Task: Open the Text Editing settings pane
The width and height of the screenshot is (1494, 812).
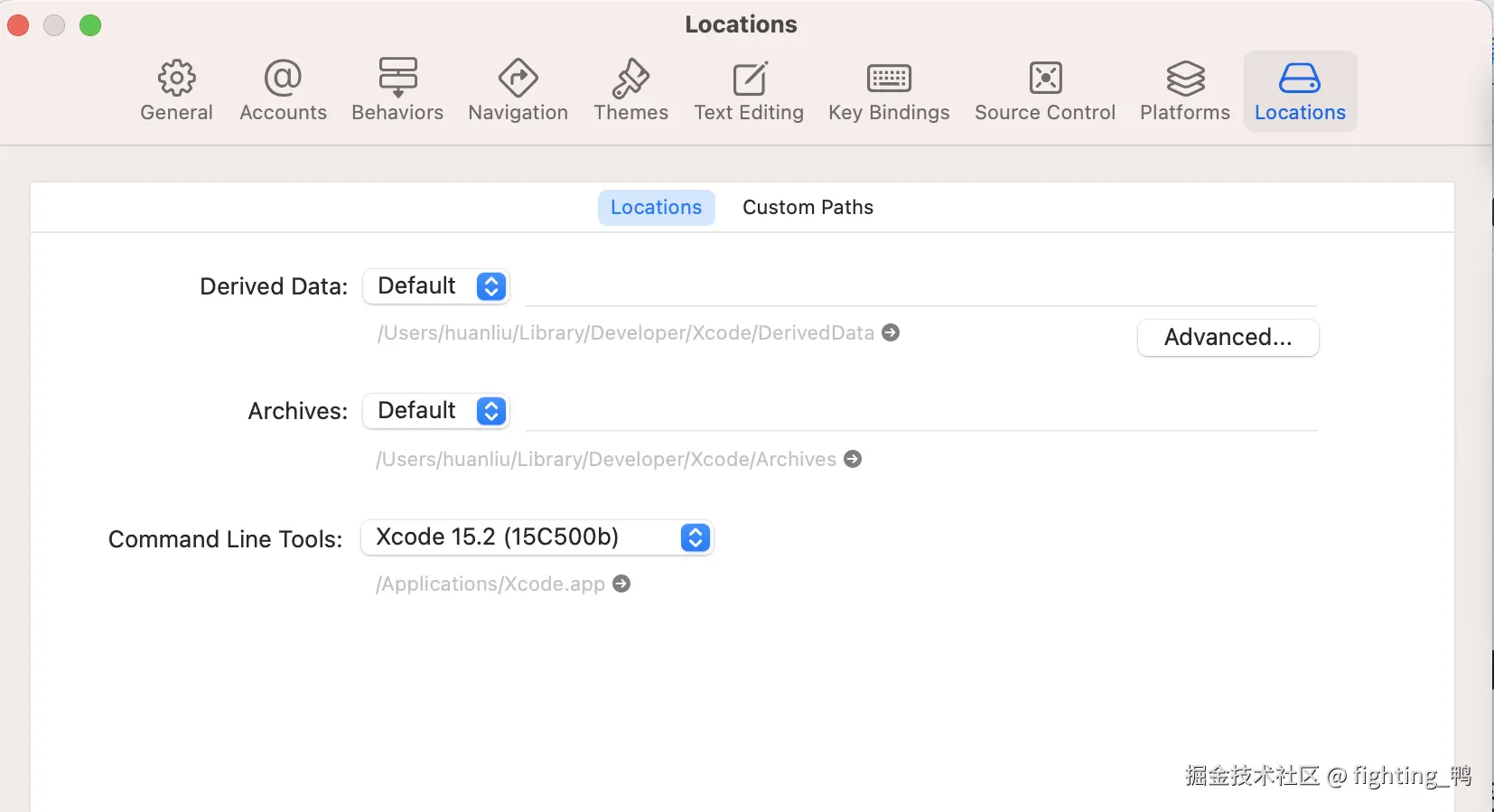Action: click(749, 91)
